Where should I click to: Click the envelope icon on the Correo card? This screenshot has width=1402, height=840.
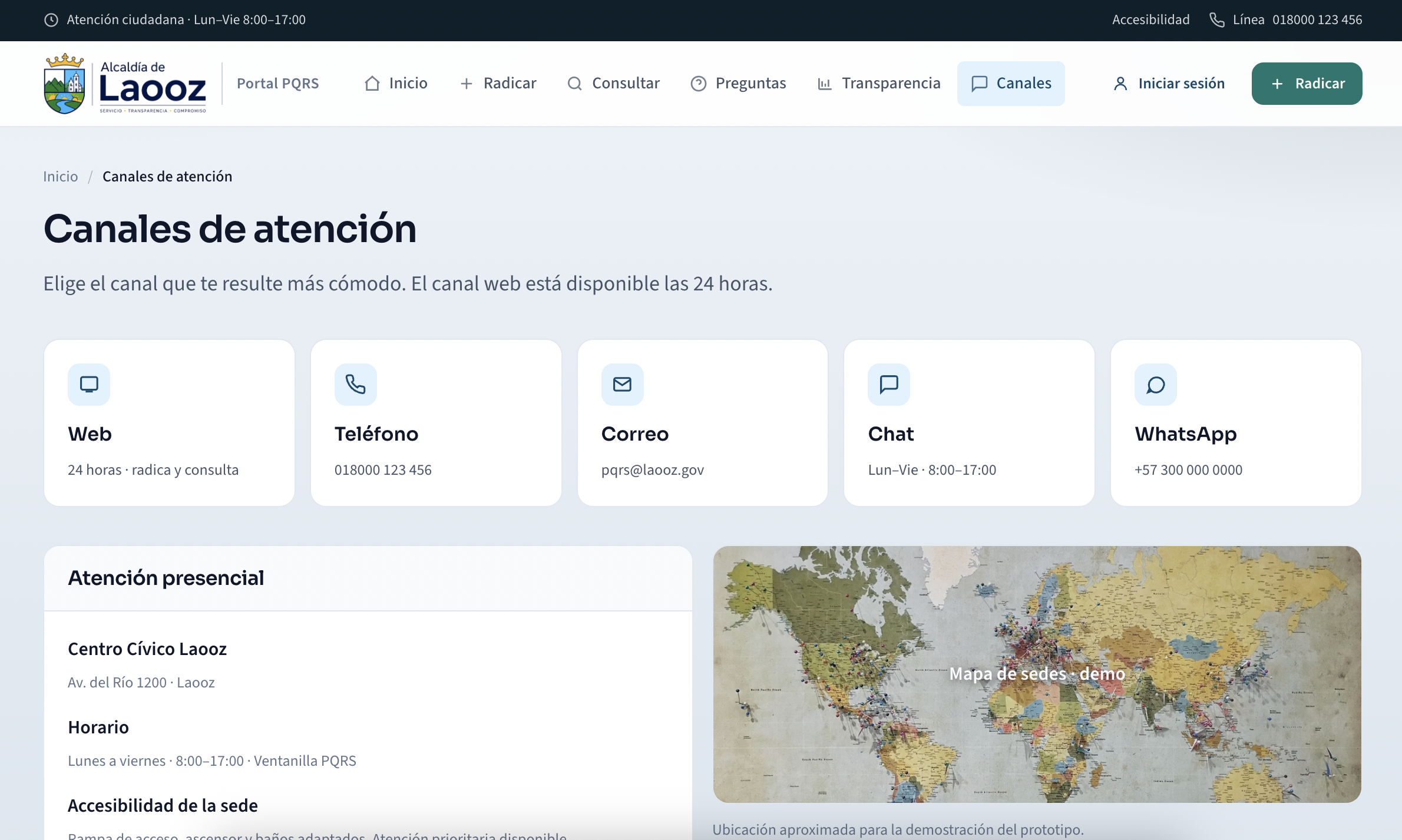623,385
